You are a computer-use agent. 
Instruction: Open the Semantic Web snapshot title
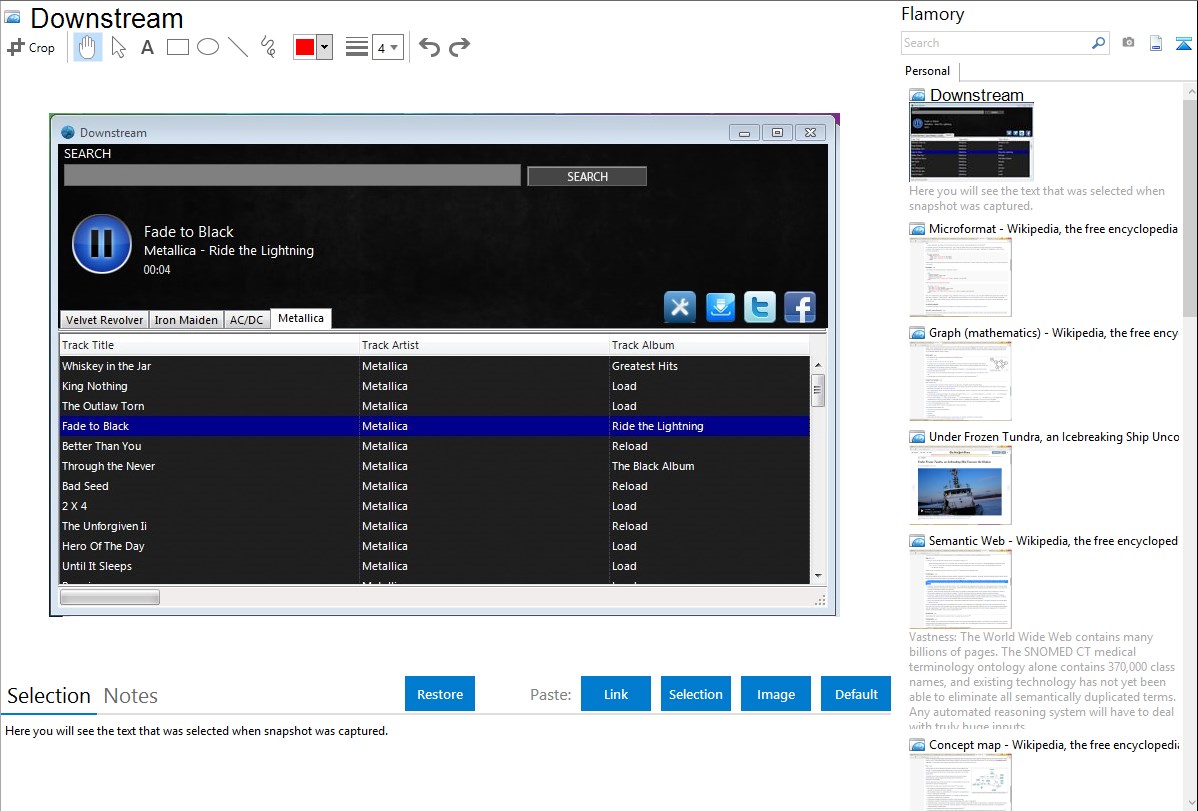(1053, 540)
